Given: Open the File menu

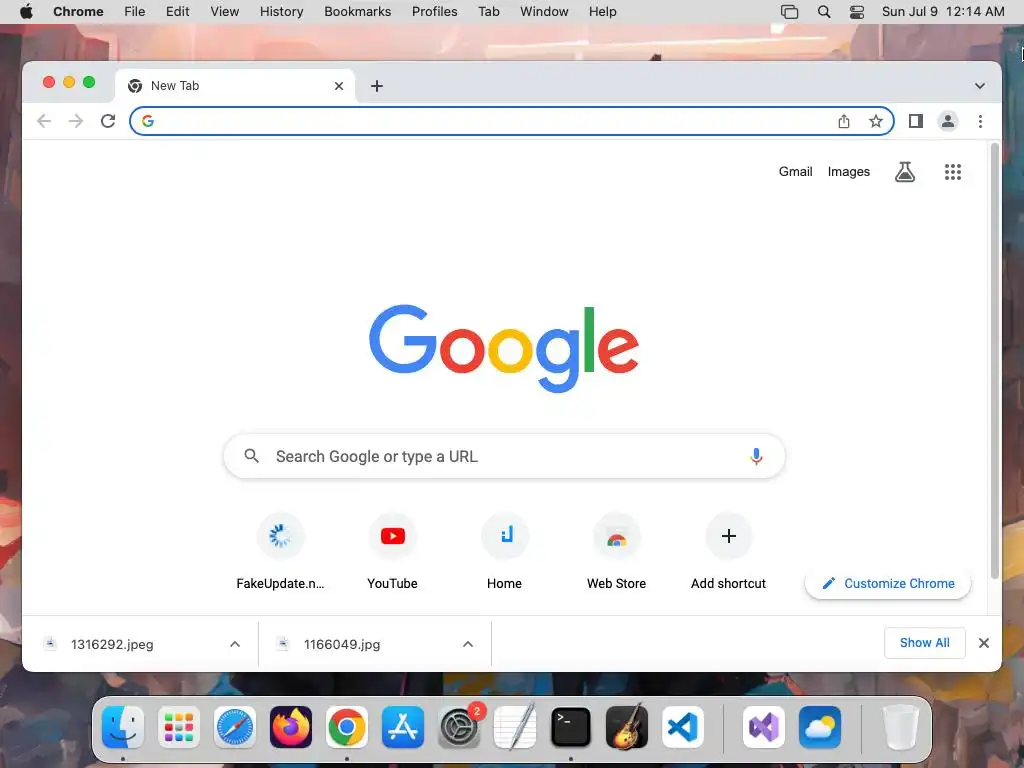Looking at the screenshot, I should 135,12.
